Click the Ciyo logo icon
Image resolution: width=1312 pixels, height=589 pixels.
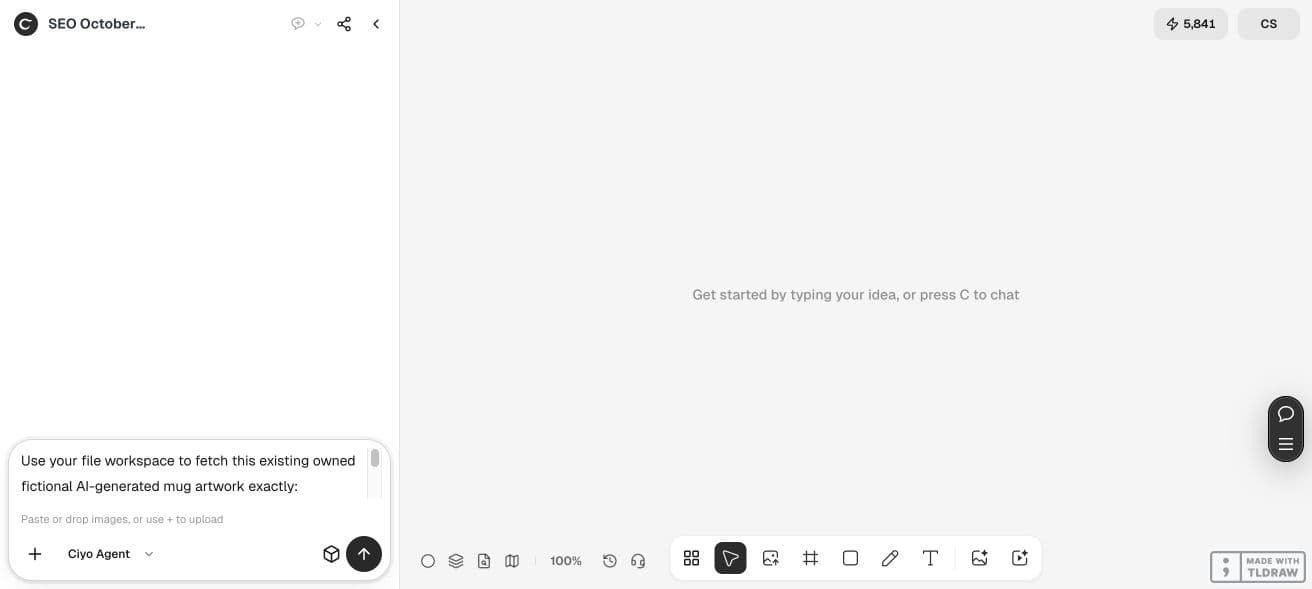26,24
